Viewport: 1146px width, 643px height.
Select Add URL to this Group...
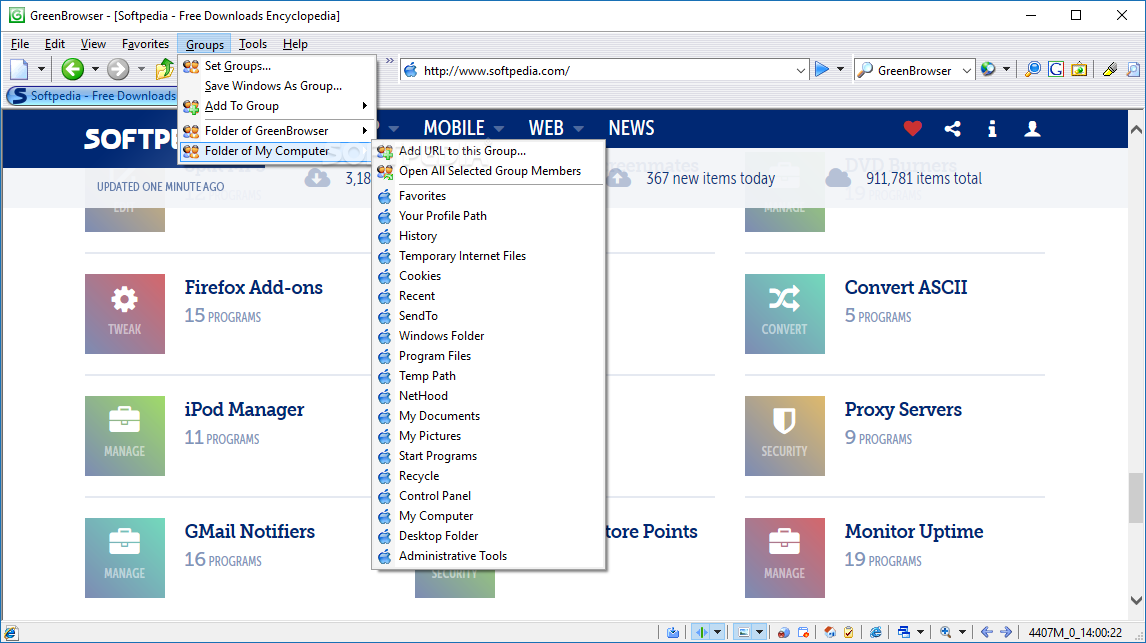488,151
